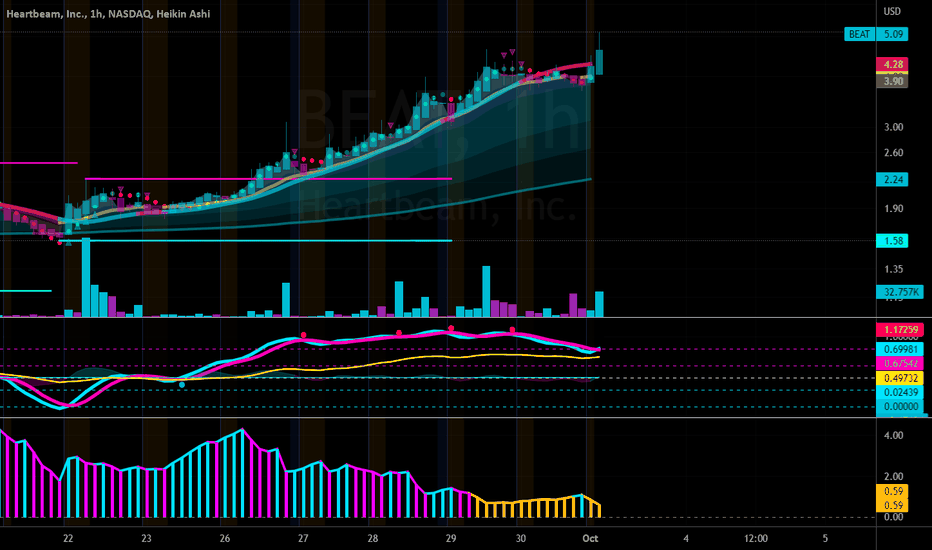932x550 pixels.
Task: Click the 4.00 value on the bottom pane scale
Action: tap(893, 436)
